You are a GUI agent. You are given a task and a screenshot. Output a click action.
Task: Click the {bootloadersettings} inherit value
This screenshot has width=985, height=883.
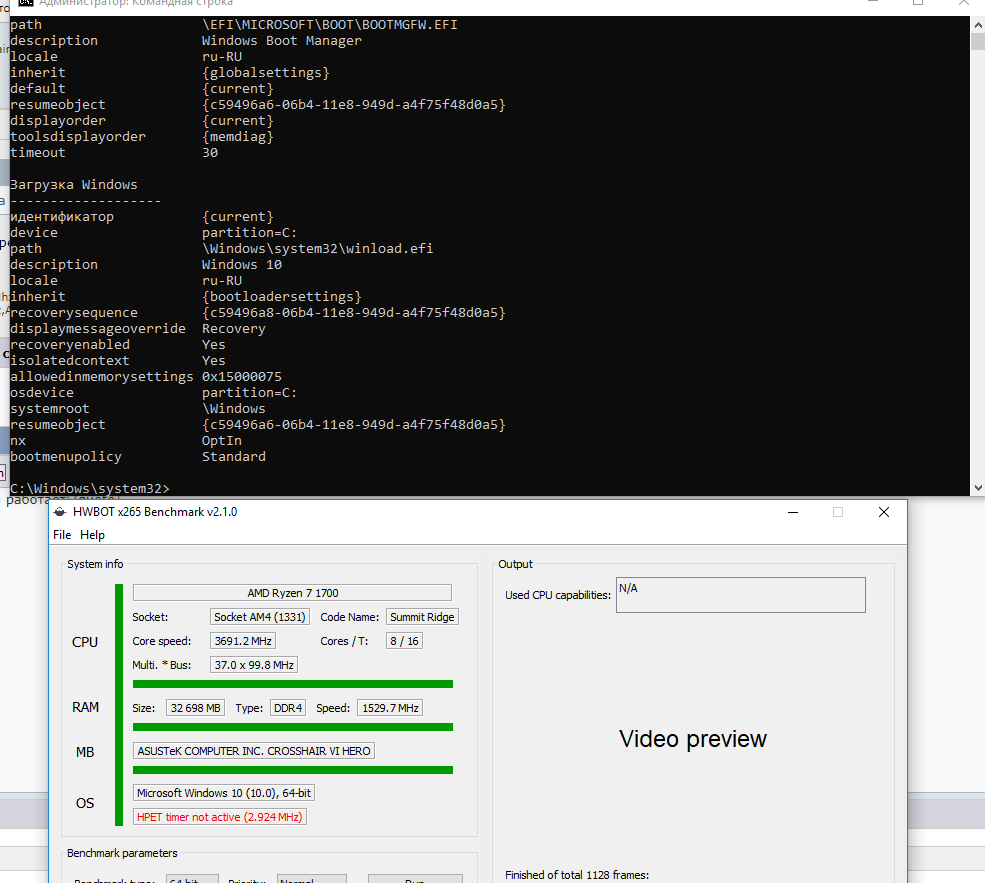[281, 296]
